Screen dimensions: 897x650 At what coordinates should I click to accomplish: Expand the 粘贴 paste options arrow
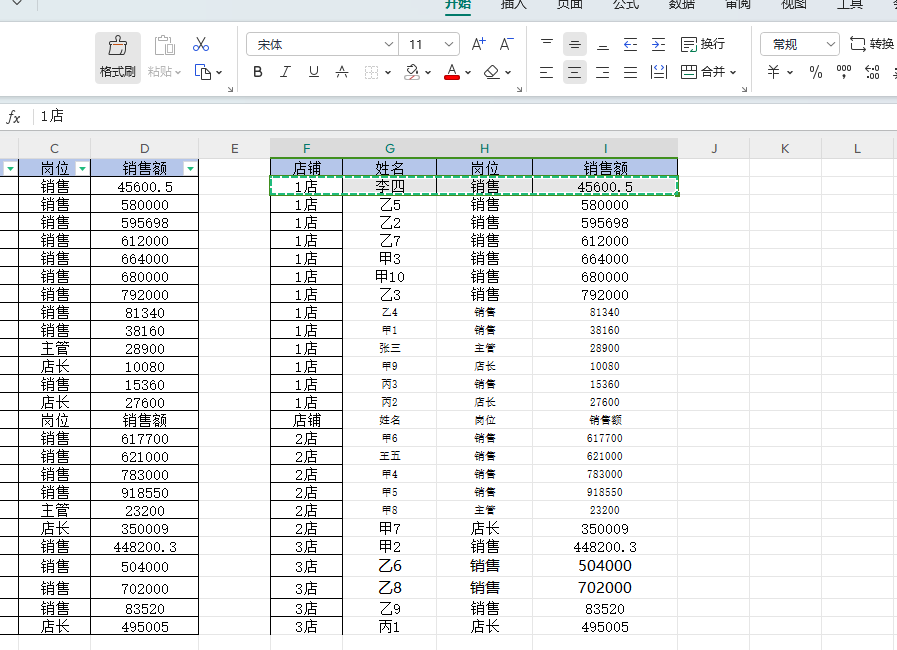(178, 73)
